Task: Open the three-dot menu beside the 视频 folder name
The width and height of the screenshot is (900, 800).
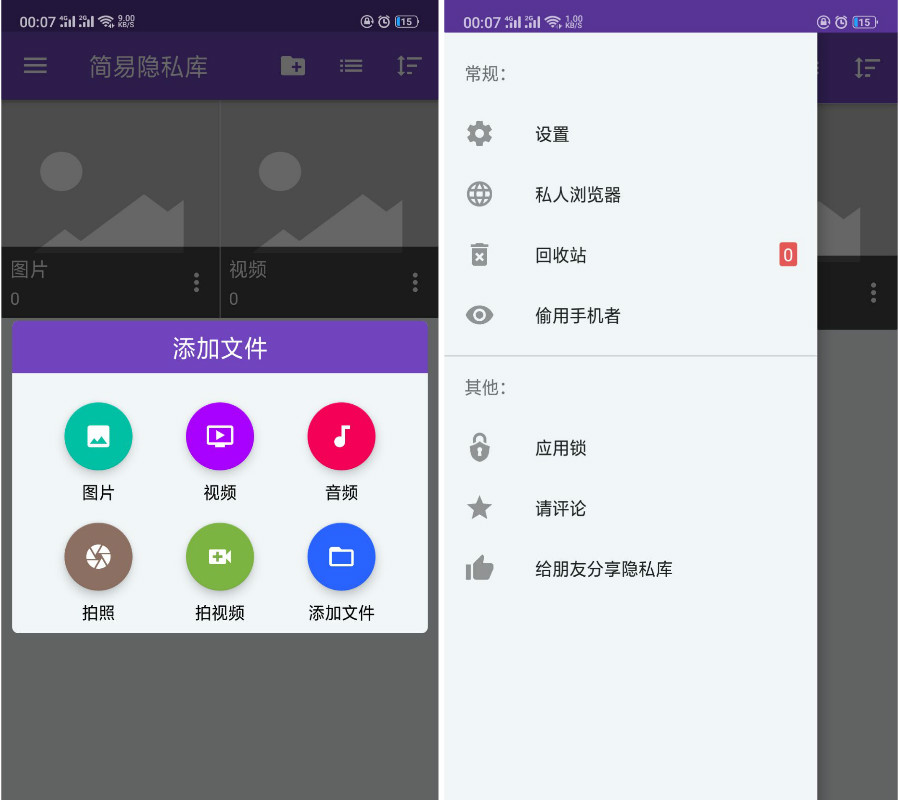Action: 415,282
